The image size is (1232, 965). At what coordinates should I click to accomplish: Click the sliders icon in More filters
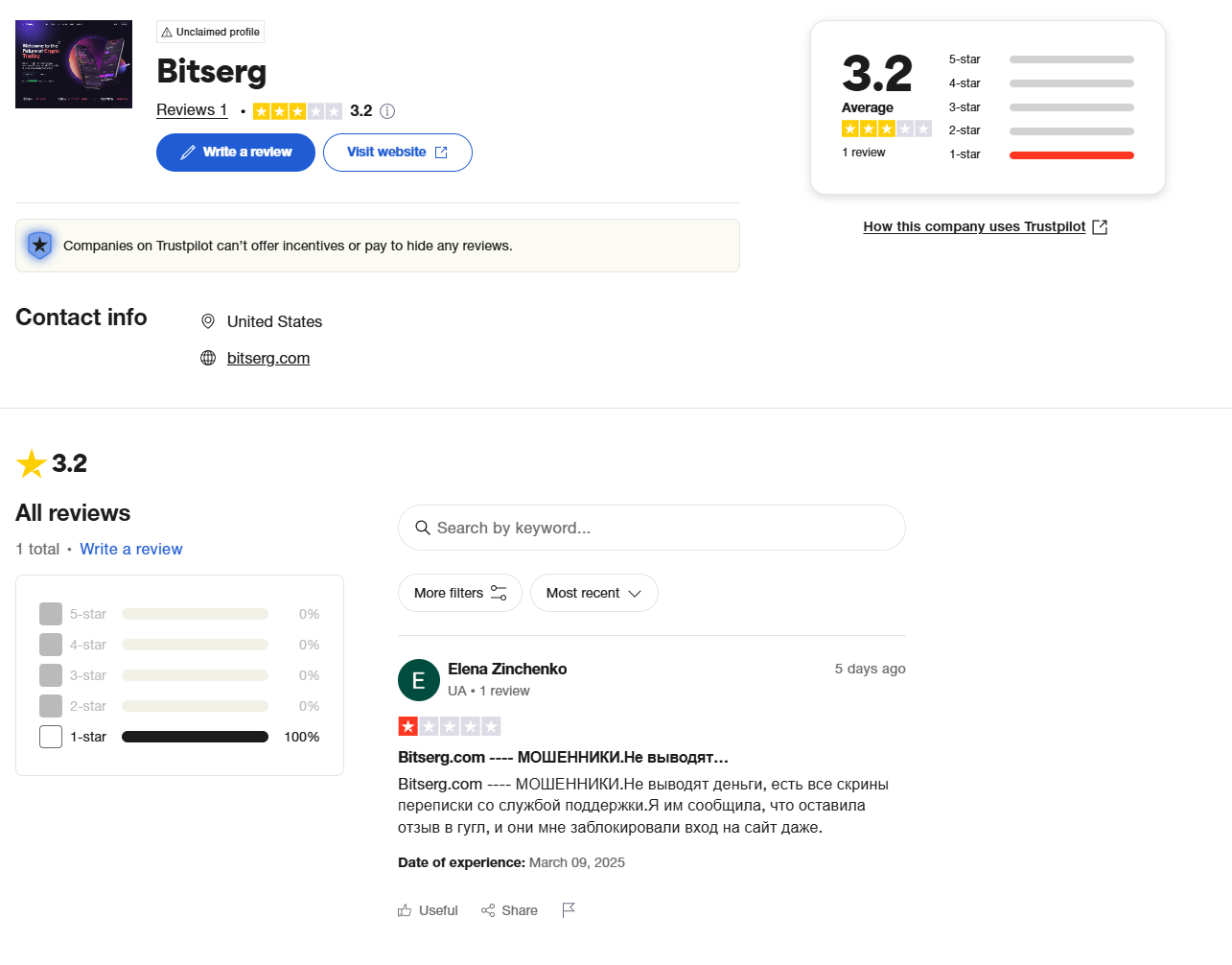(x=499, y=593)
